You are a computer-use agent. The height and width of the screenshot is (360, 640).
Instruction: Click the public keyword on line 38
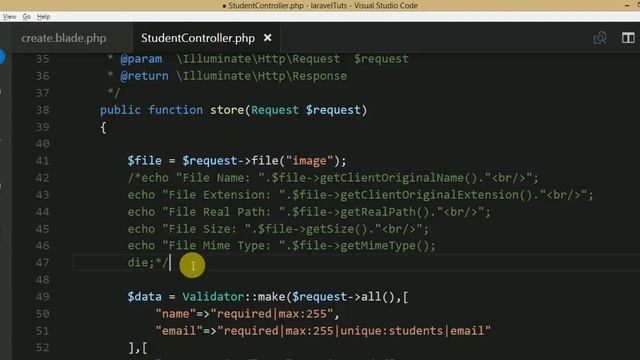pos(120,110)
